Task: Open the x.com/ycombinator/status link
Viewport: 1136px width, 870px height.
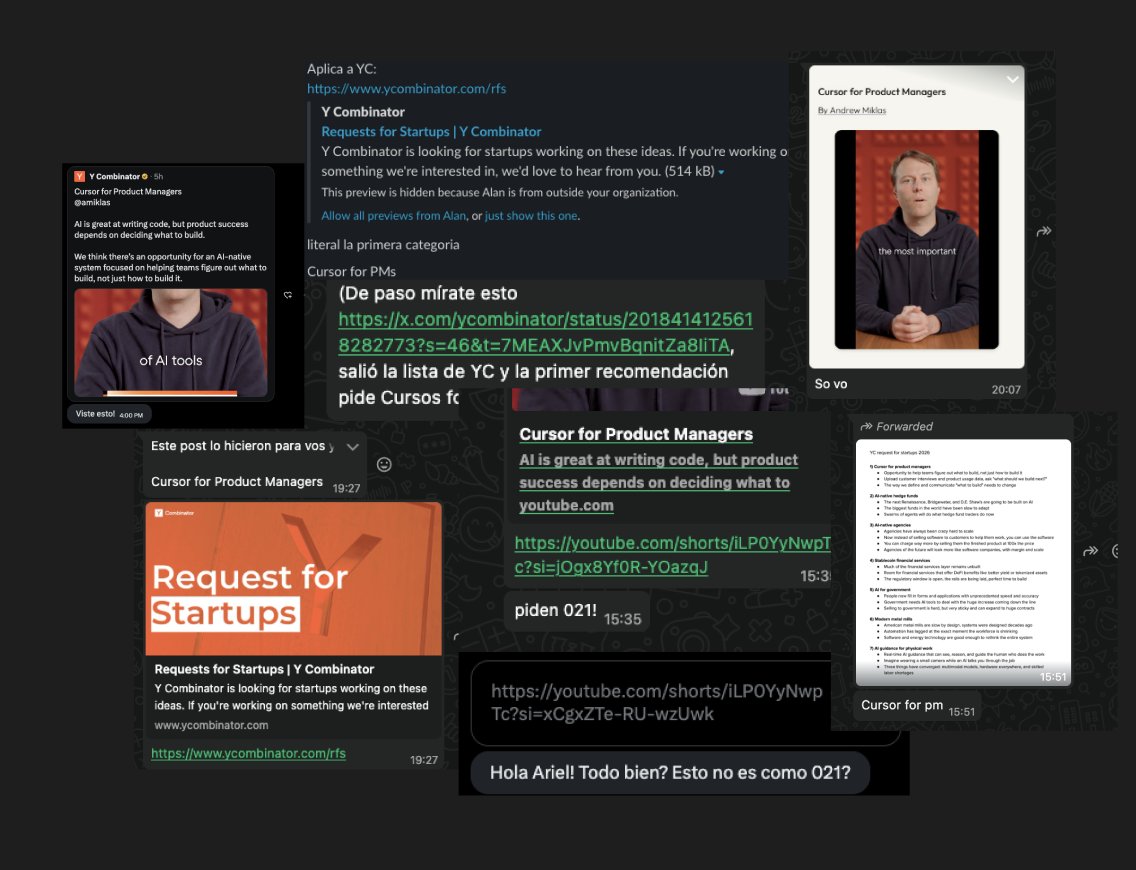Action: (546, 332)
